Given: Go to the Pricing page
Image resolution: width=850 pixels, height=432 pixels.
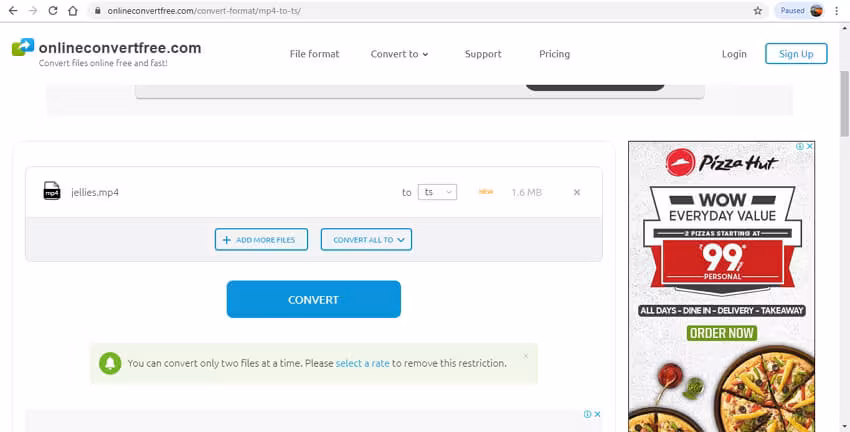Looking at the screenshot, I should coord(555,54).
